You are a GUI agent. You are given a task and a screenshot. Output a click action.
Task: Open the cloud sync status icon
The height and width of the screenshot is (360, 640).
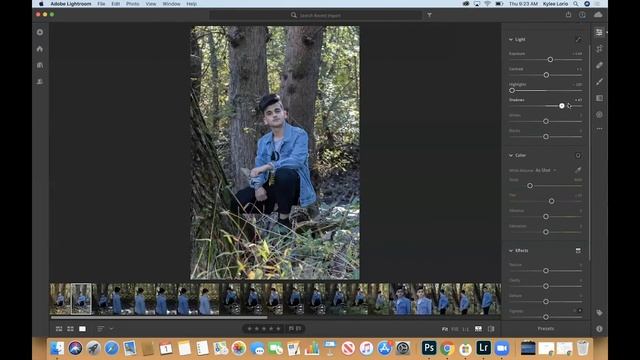click(x=598, y=15)
